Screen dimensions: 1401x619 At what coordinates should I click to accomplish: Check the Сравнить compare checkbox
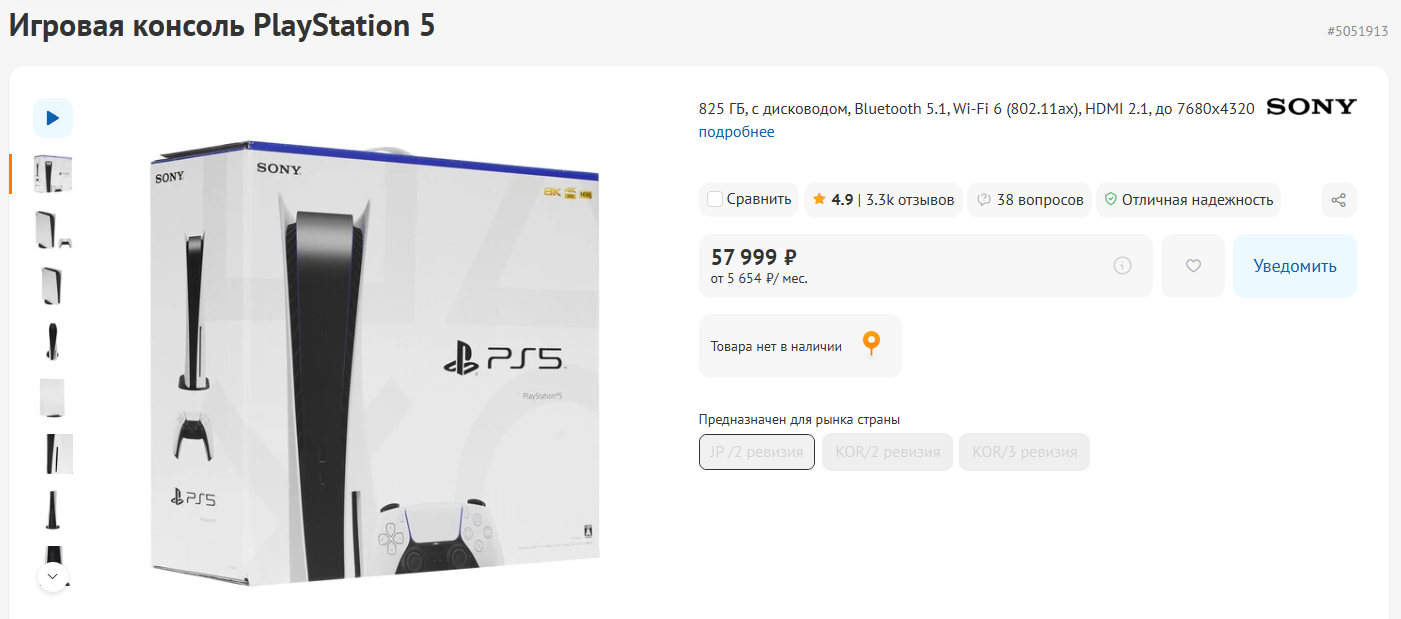pos(715,199)
